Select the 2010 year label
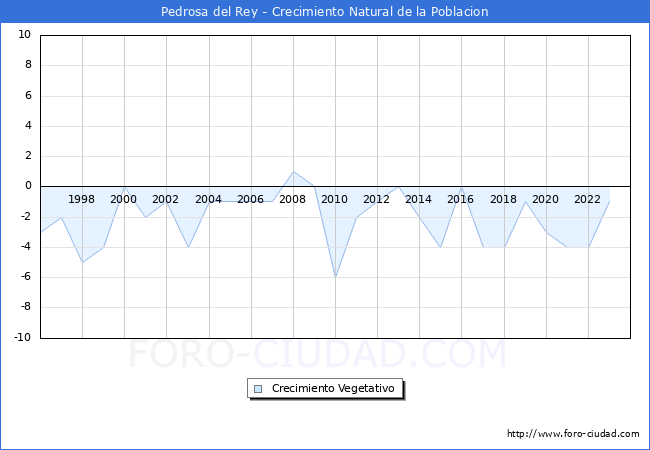This screenshot has height=450, width=650. pos(334,199)
